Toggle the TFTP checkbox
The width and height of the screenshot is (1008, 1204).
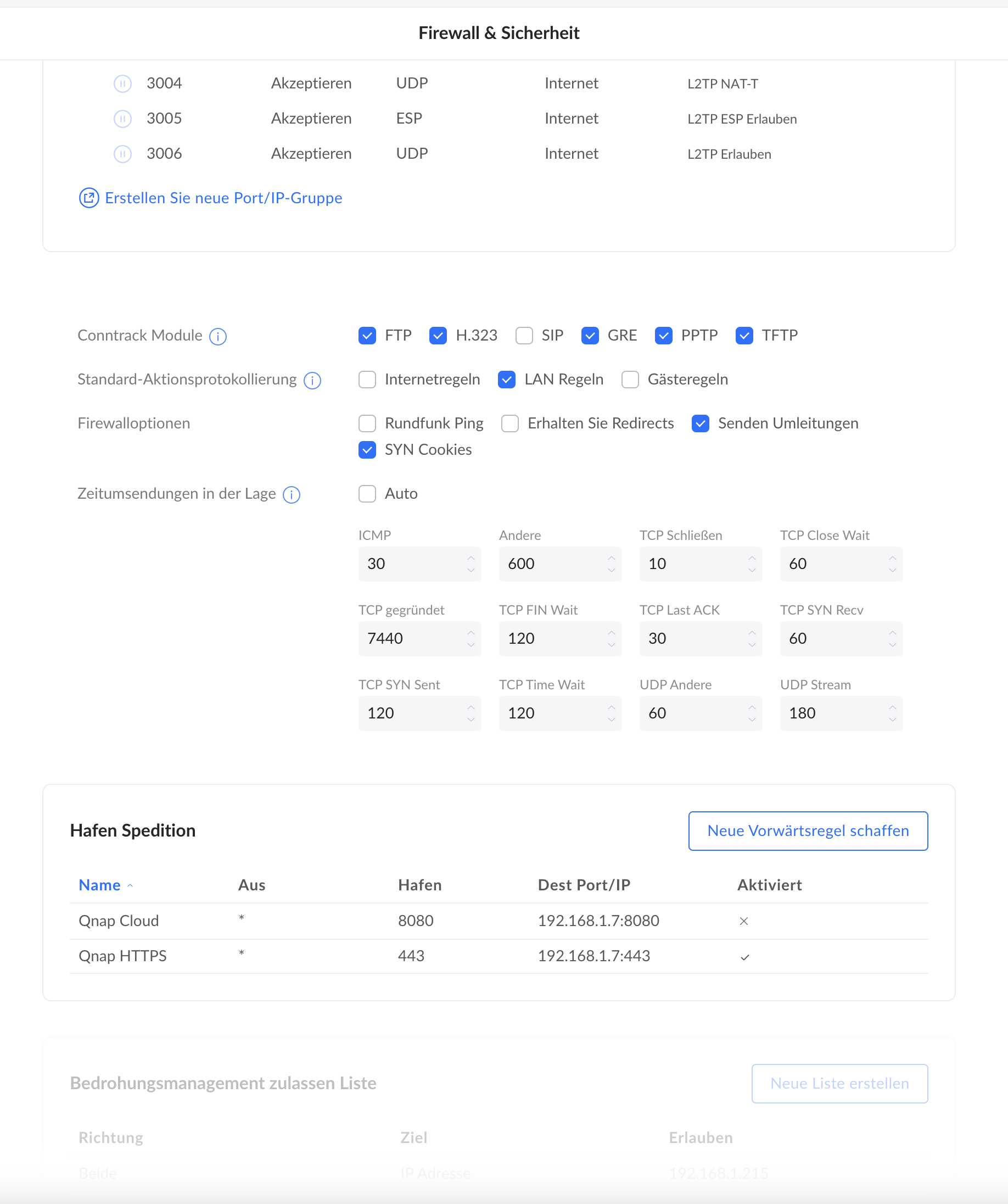tap(744, 336)
